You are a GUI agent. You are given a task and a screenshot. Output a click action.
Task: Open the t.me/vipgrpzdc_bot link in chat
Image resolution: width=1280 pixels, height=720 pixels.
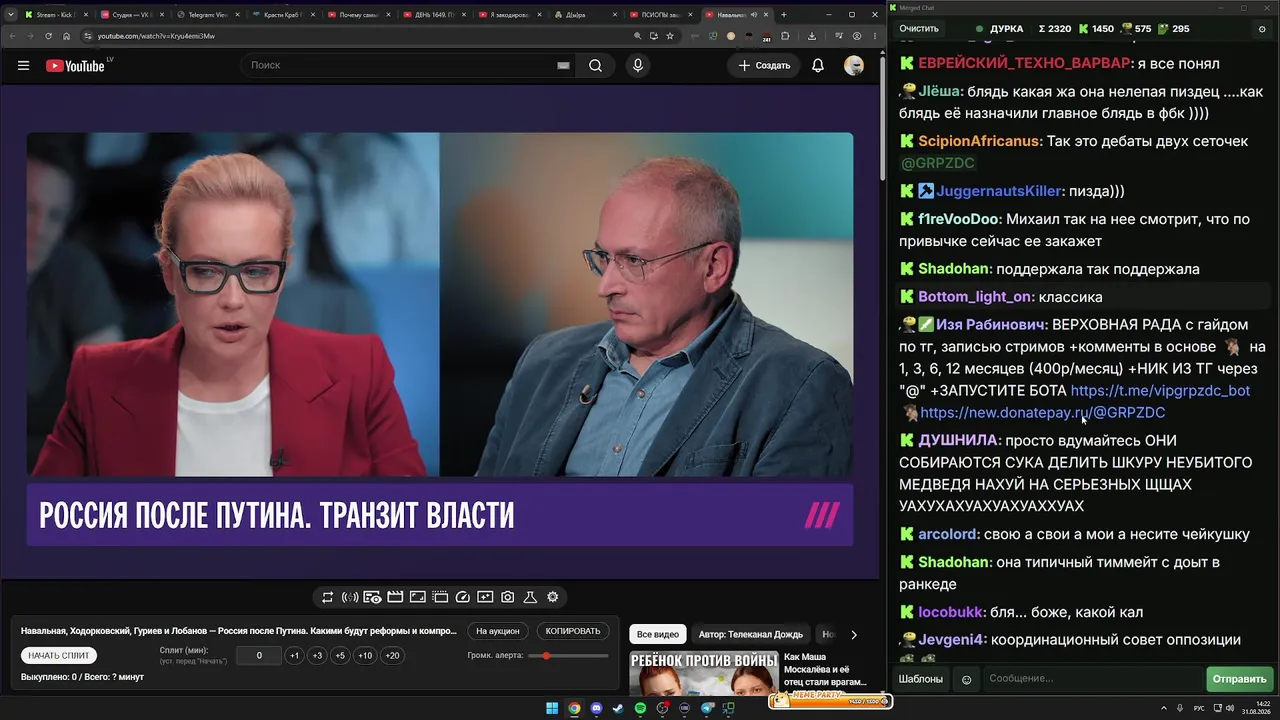click(x=1160, y=390)
